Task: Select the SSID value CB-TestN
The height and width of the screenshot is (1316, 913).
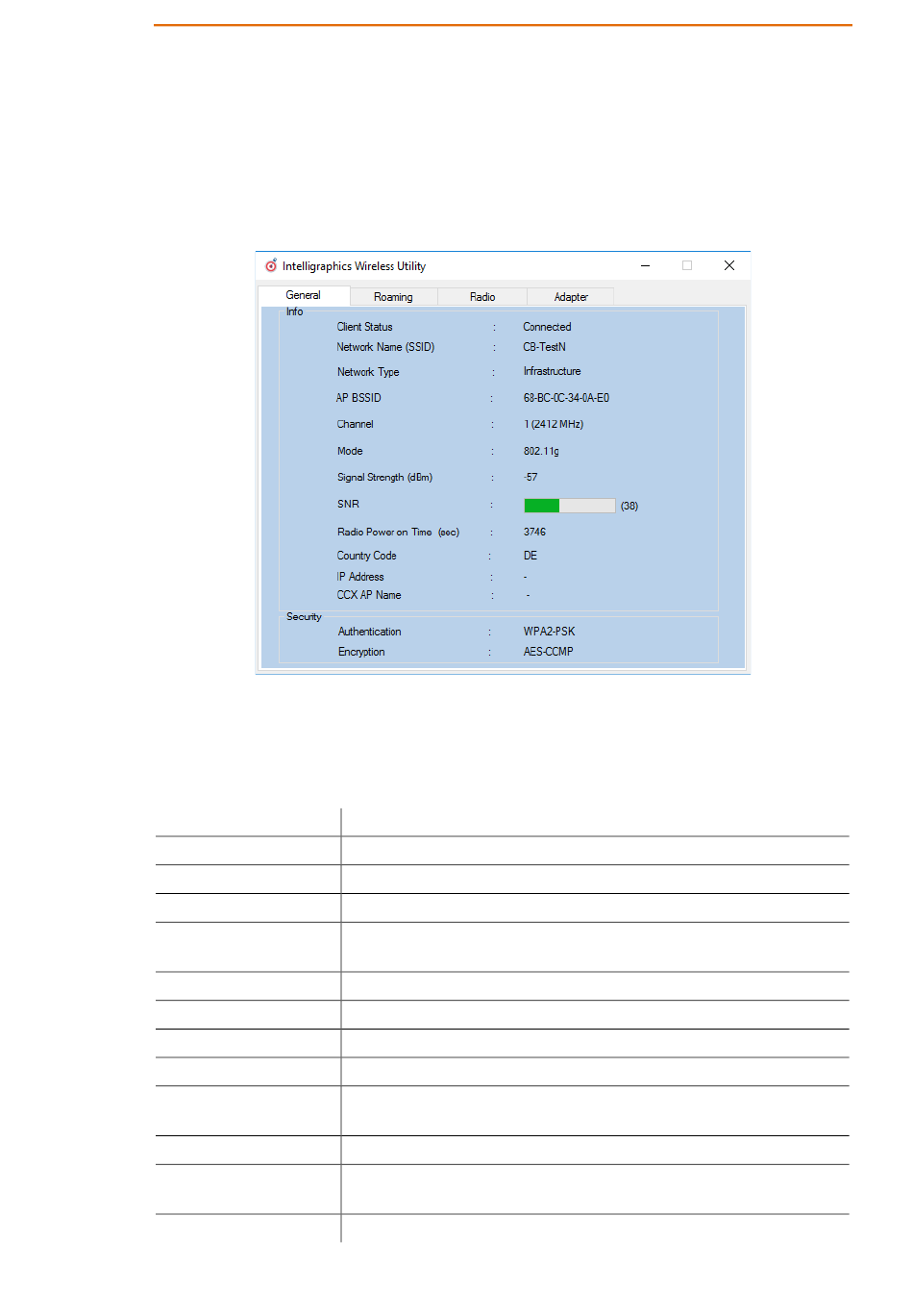Action: pyautogui.click(x=545, y=347)
